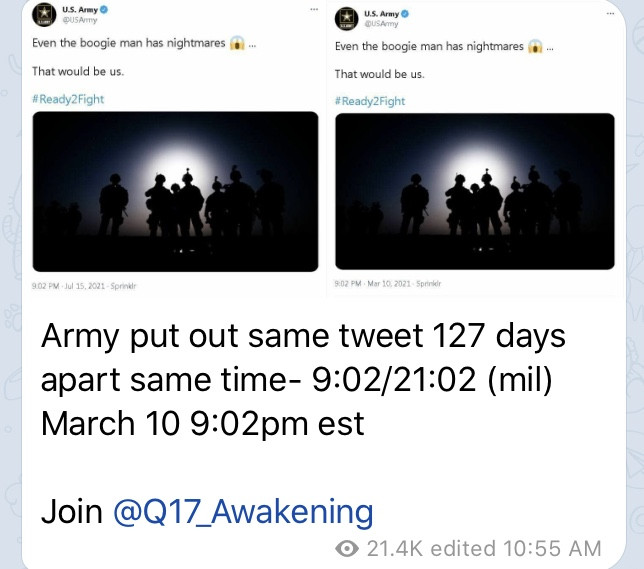
Task: Click the U.S. Army avatar in left tweet
Action: (44, 16)
